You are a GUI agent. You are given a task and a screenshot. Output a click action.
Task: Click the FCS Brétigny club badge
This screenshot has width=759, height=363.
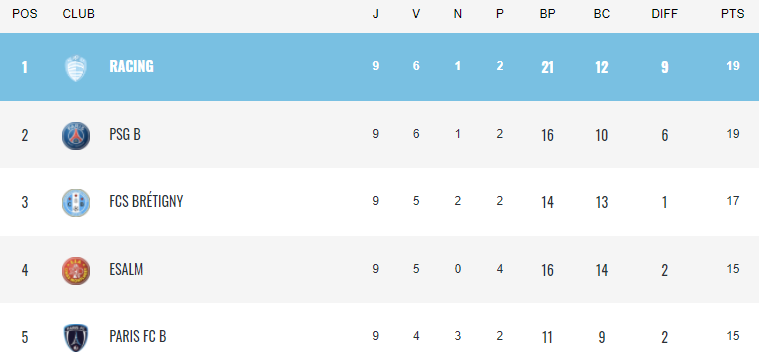[x=76, y=203]
